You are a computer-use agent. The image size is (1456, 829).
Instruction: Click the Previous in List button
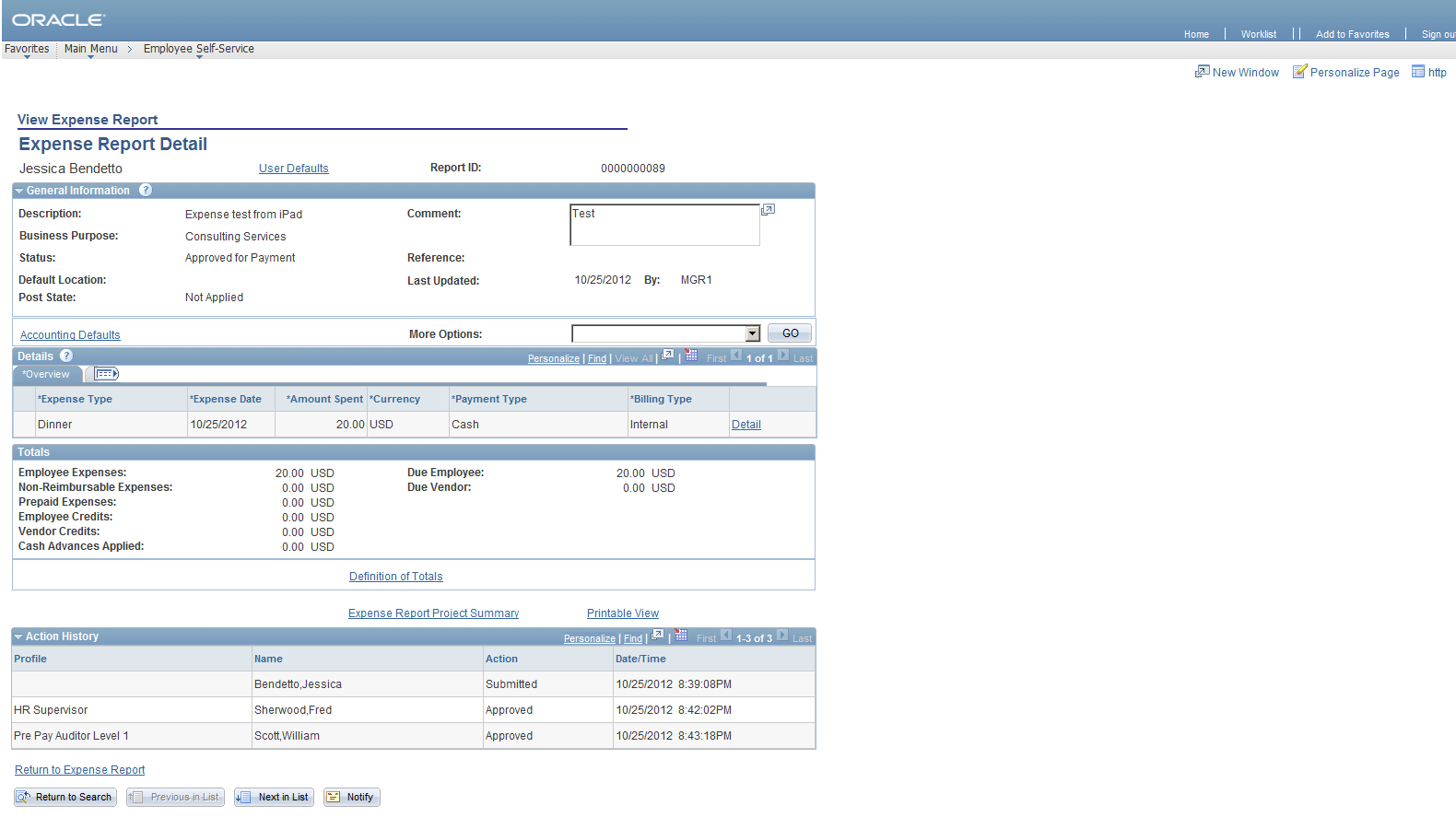[x=175, y=798]
